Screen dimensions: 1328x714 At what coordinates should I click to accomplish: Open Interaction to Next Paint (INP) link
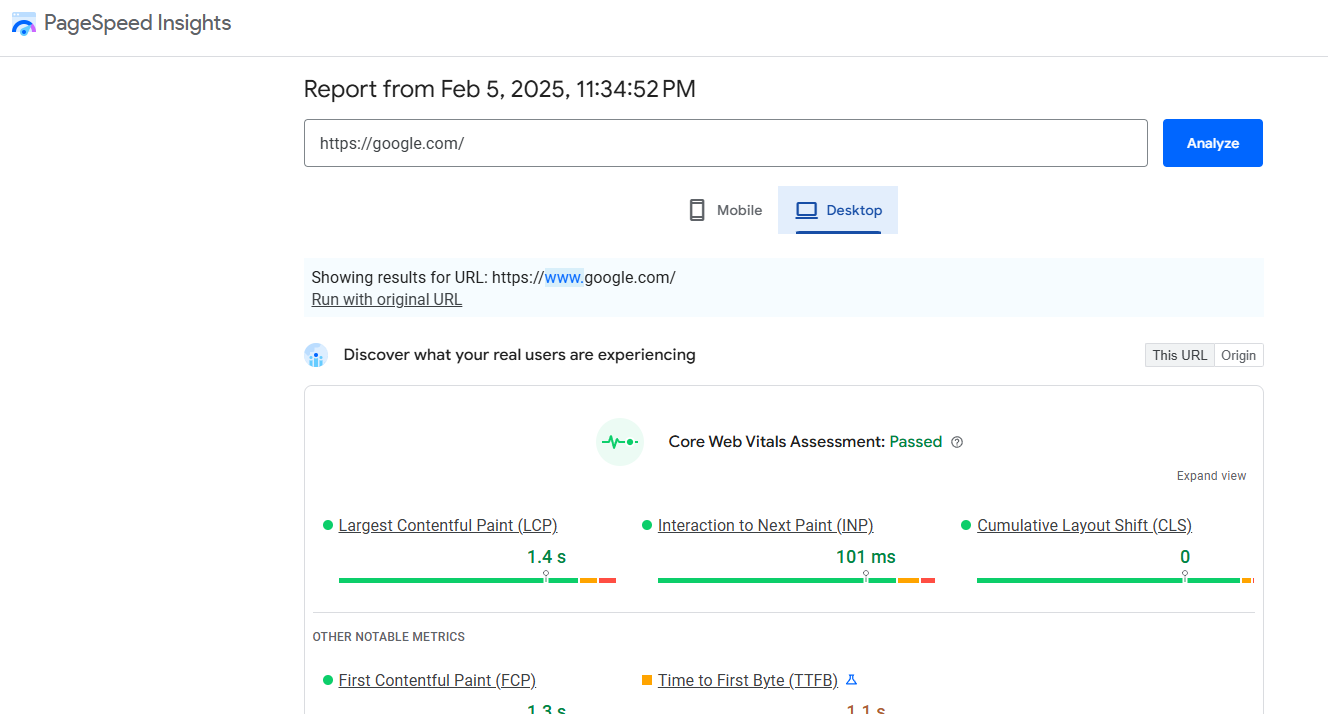click(x=765, y=525)
